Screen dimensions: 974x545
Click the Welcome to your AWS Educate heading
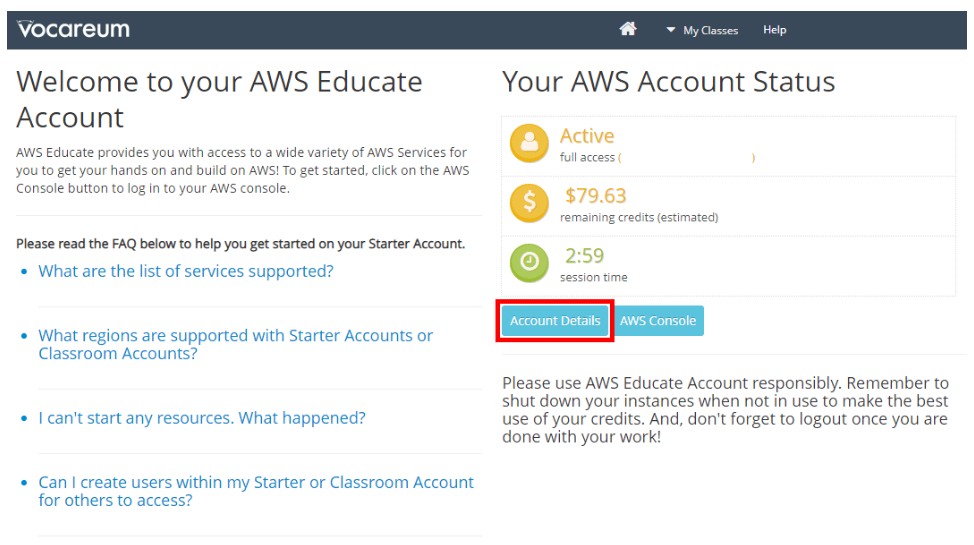click(219, 99)
